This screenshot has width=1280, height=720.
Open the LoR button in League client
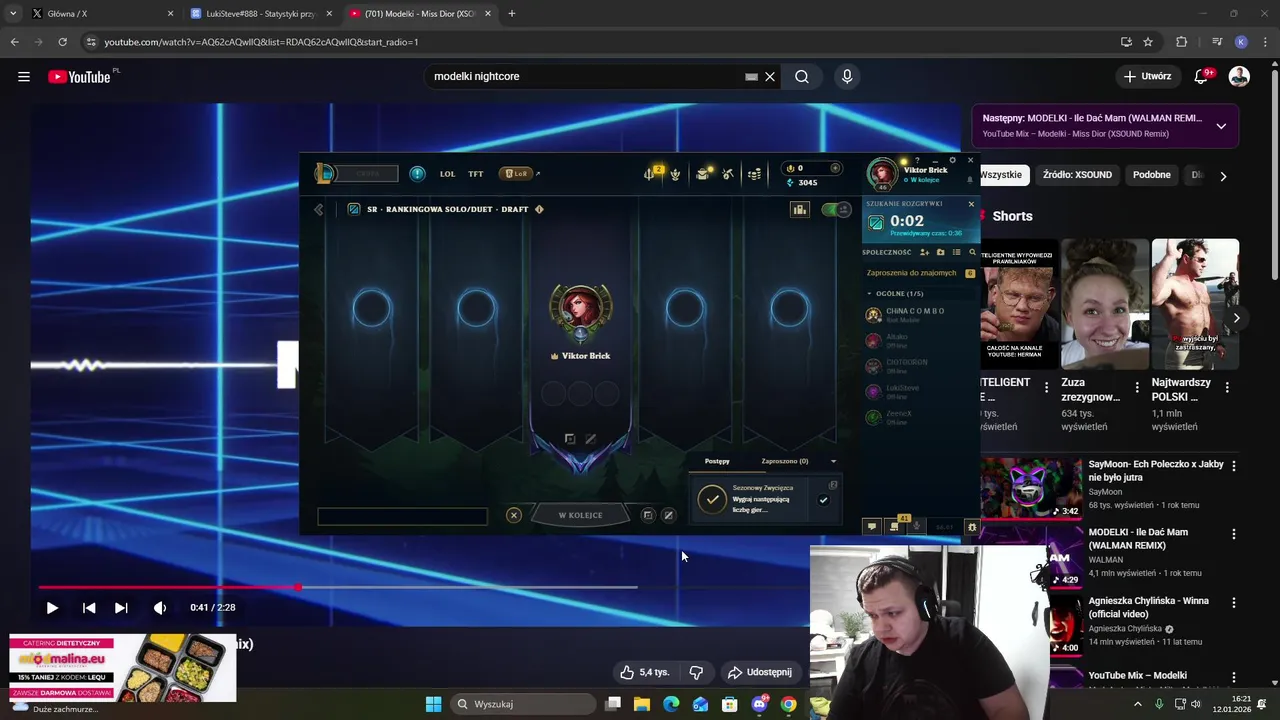click(516, 174)
